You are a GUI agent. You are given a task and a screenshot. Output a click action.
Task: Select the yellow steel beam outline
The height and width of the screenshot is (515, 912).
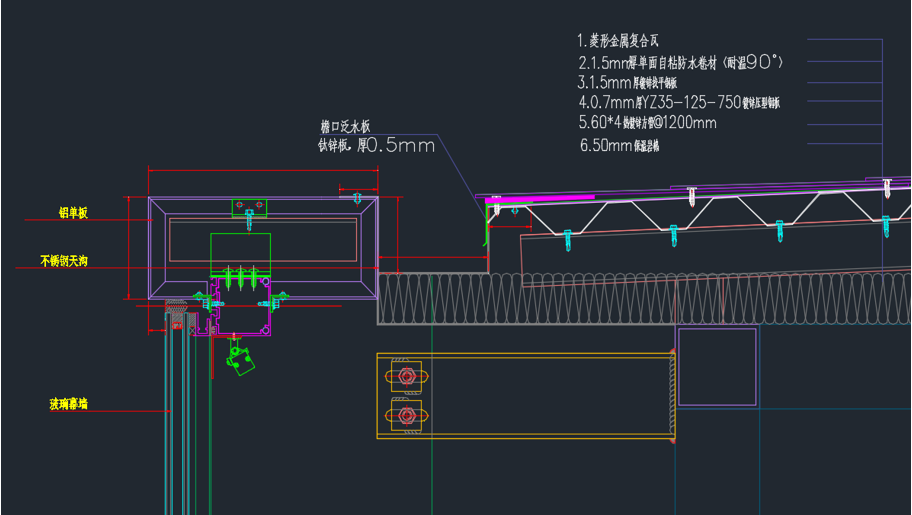(x=520, y=395)
